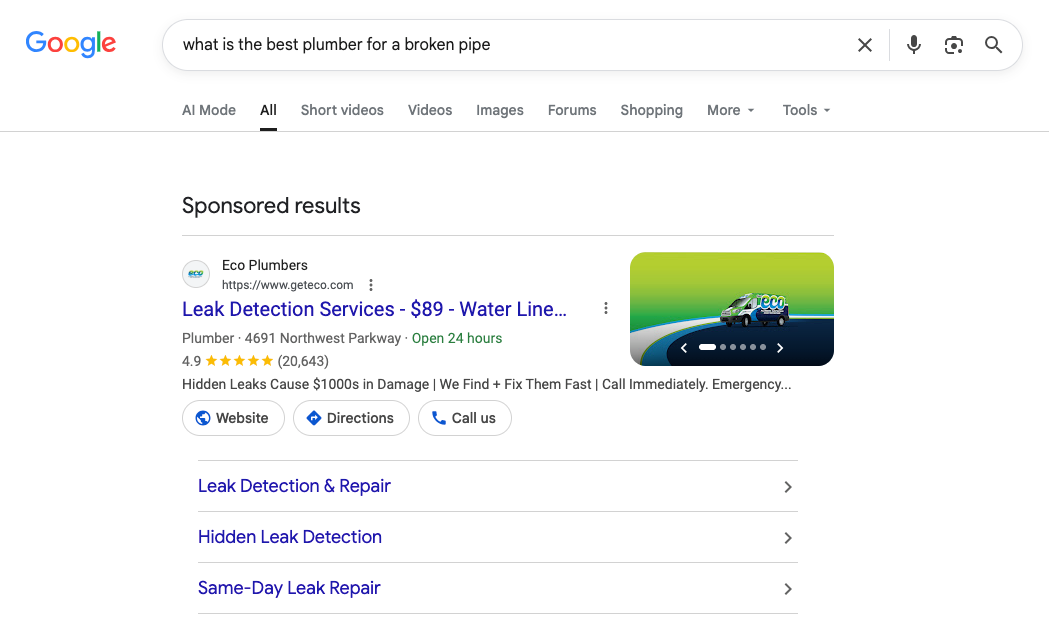
Task: Click the Call us button
Action: coord(465,418)
